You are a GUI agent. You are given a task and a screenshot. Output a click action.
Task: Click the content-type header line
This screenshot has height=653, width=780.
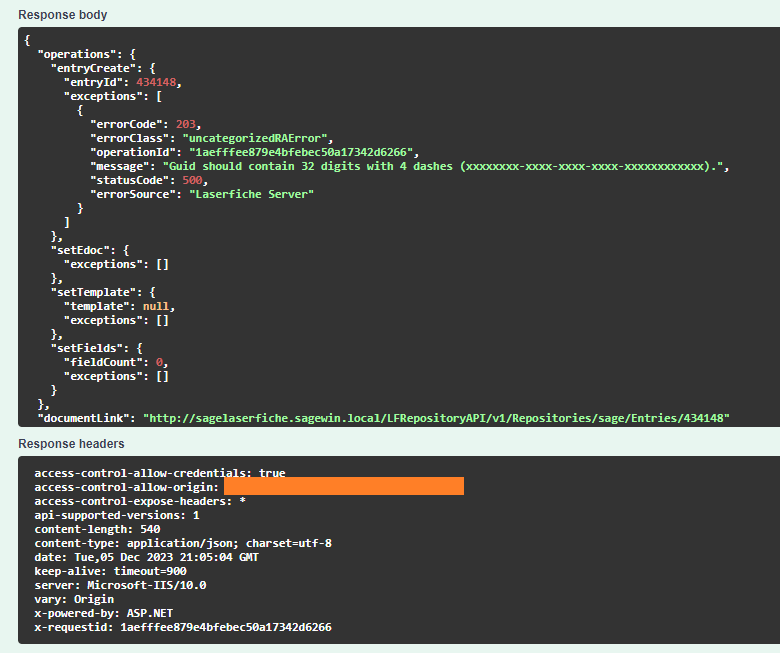182,543
